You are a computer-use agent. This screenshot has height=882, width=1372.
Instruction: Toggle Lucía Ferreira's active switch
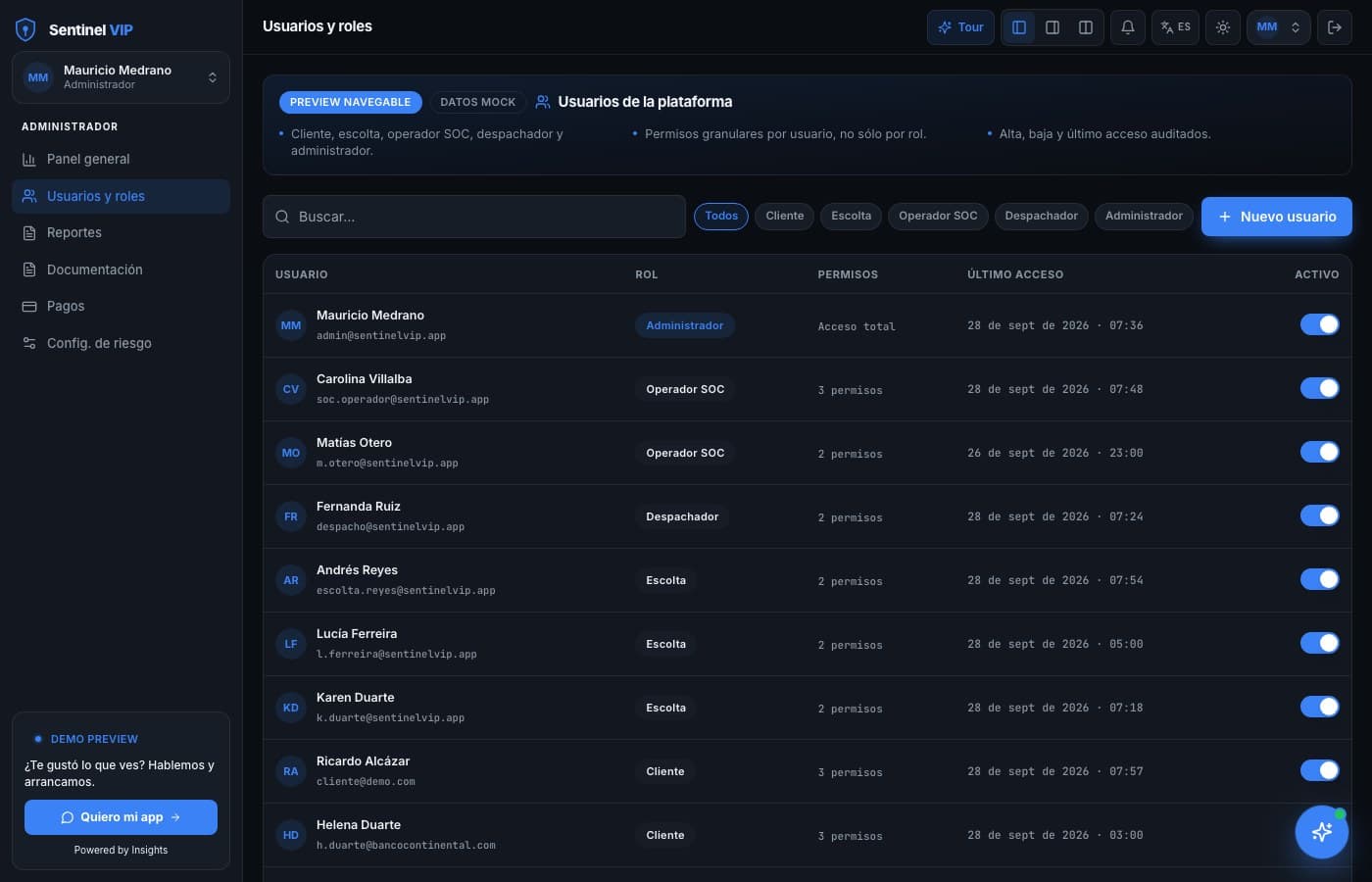point(1320,643)
